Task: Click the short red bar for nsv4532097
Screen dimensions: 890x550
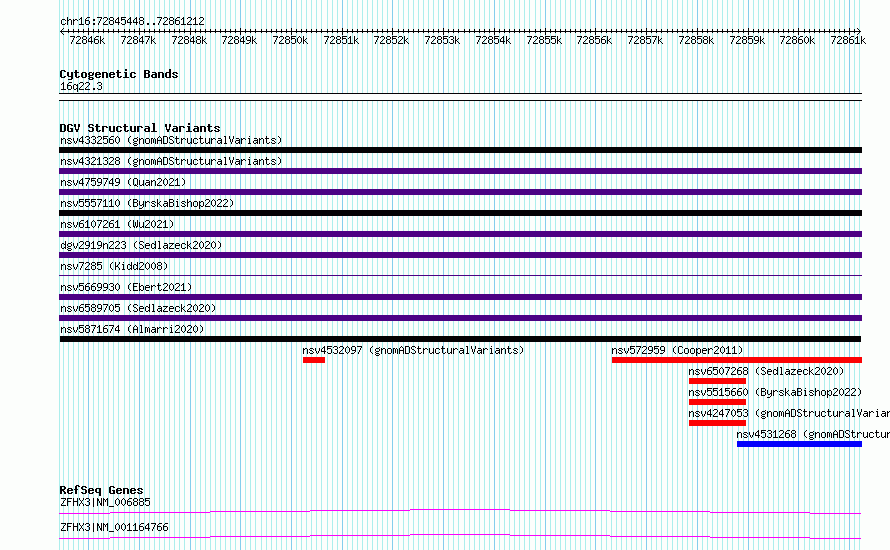Action: (x=314, y=360)
